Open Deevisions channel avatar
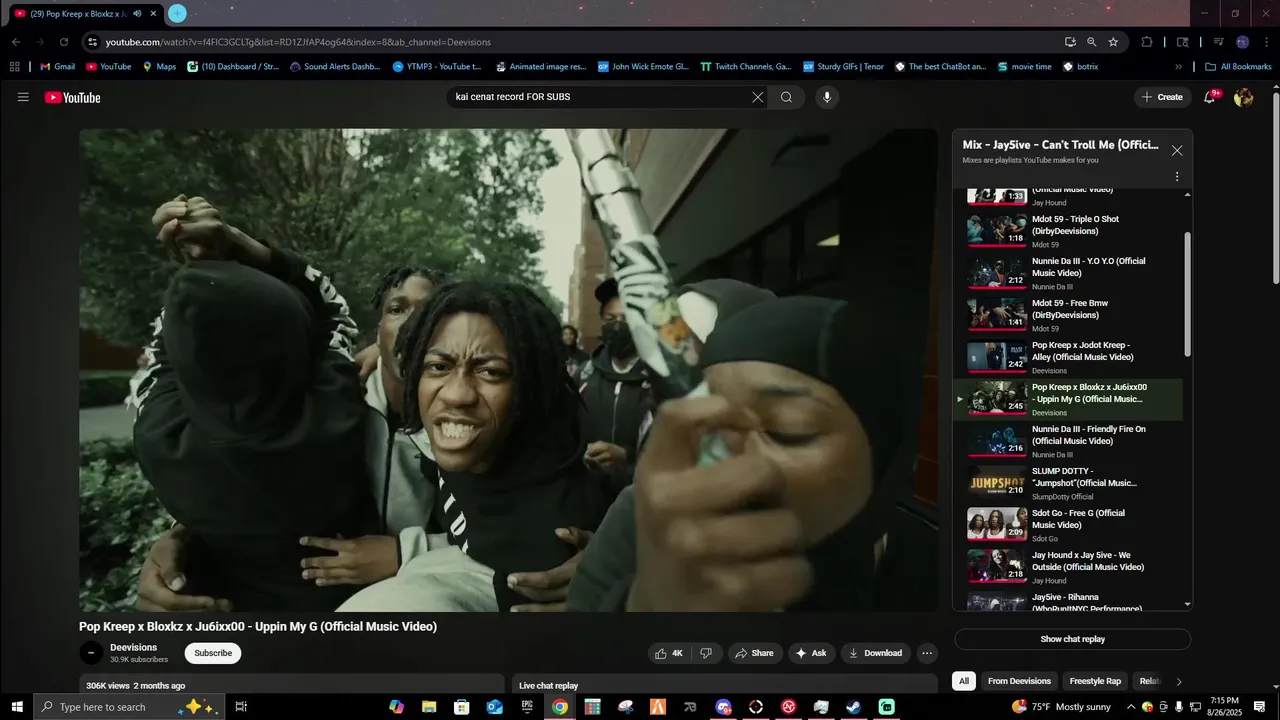This screenshot has height=720, width=1280. coord(91,653)
